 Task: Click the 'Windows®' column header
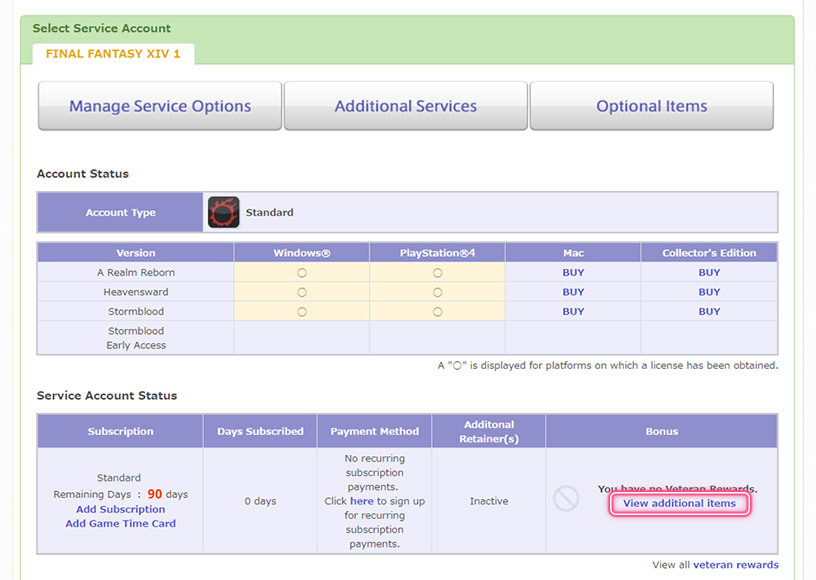302,253
